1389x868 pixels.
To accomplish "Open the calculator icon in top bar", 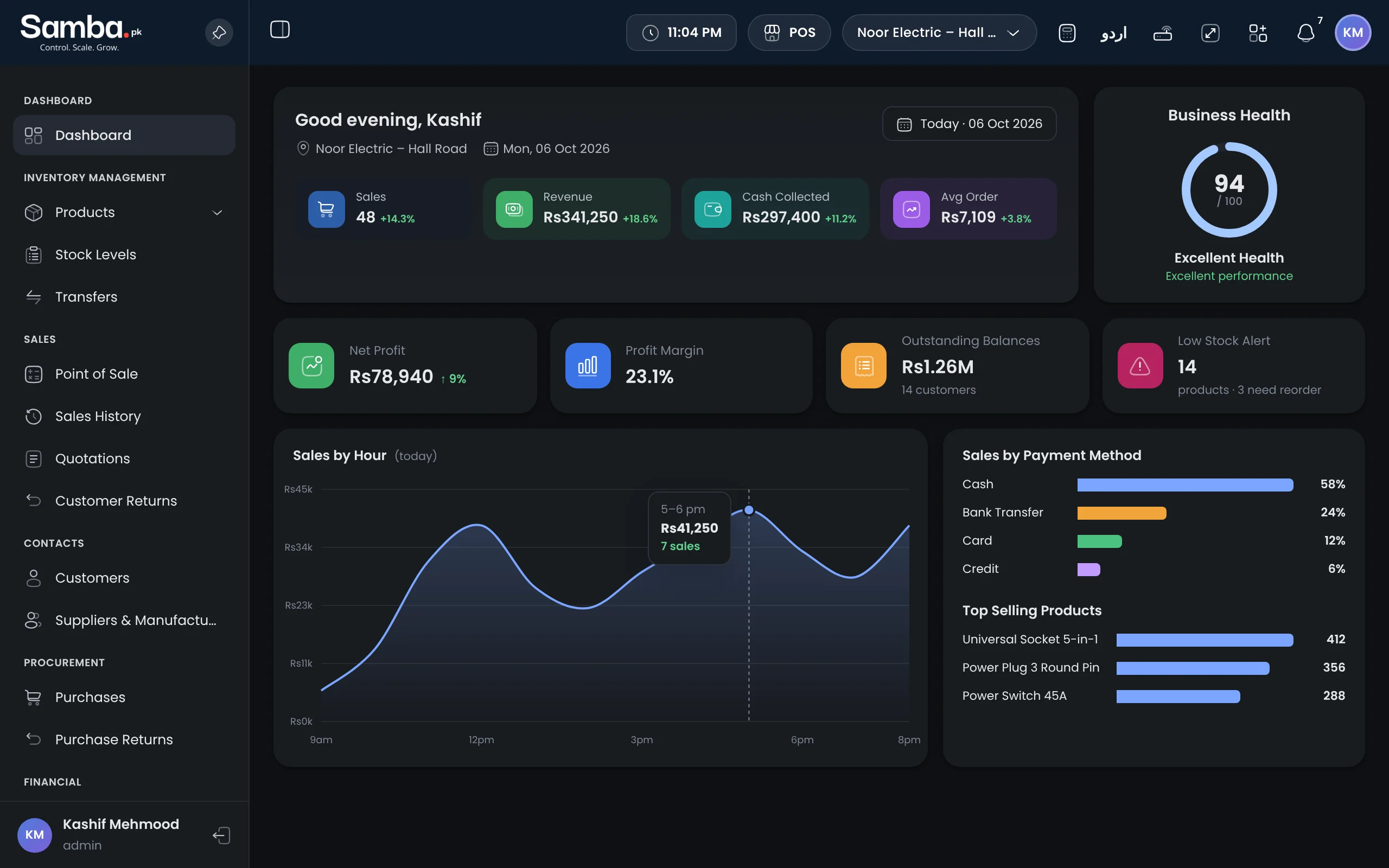I will point(1066,33).
